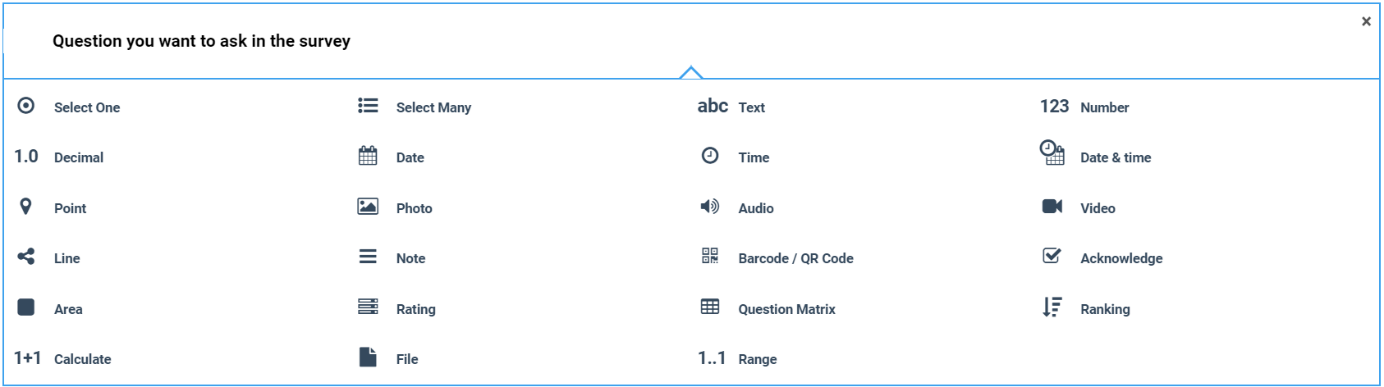Viewport: 1384px width, 387px height.
Task: Choose the Photo image icon
Action: click(x=368, y=207)
